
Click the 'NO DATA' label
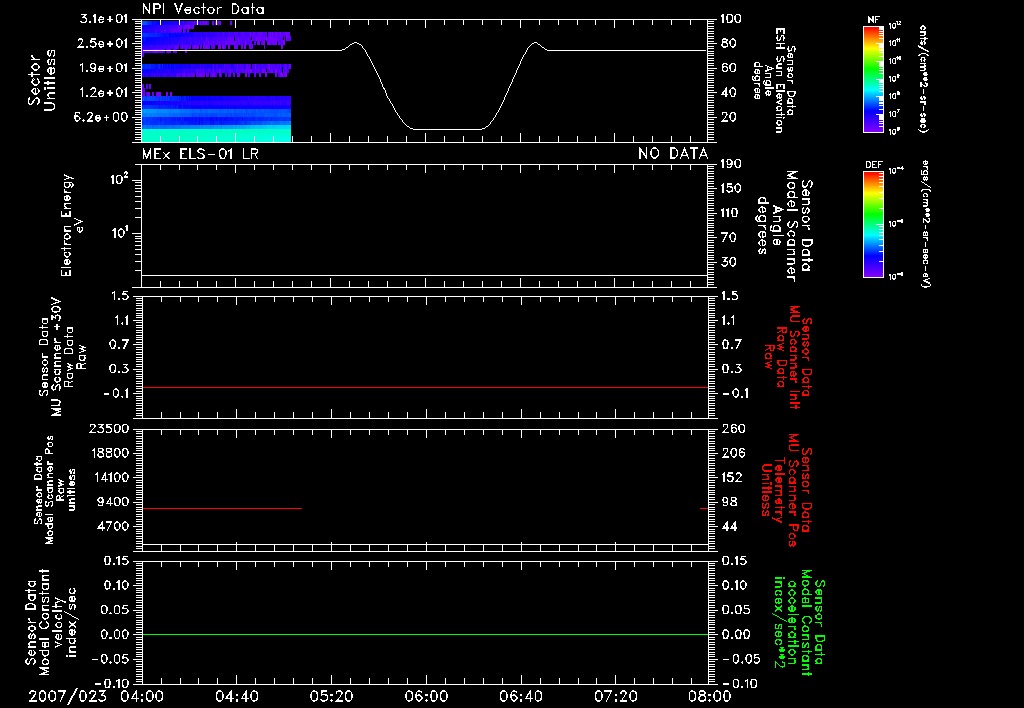tap(673, 154)
